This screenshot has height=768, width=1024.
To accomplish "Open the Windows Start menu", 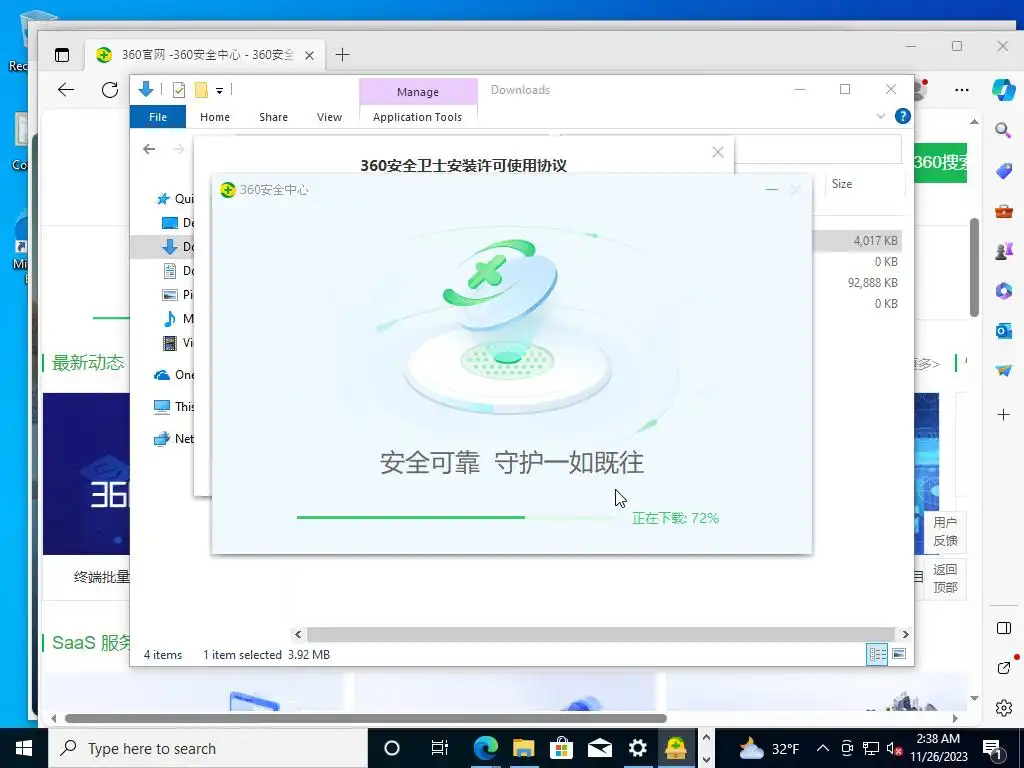I will point(24,748).
